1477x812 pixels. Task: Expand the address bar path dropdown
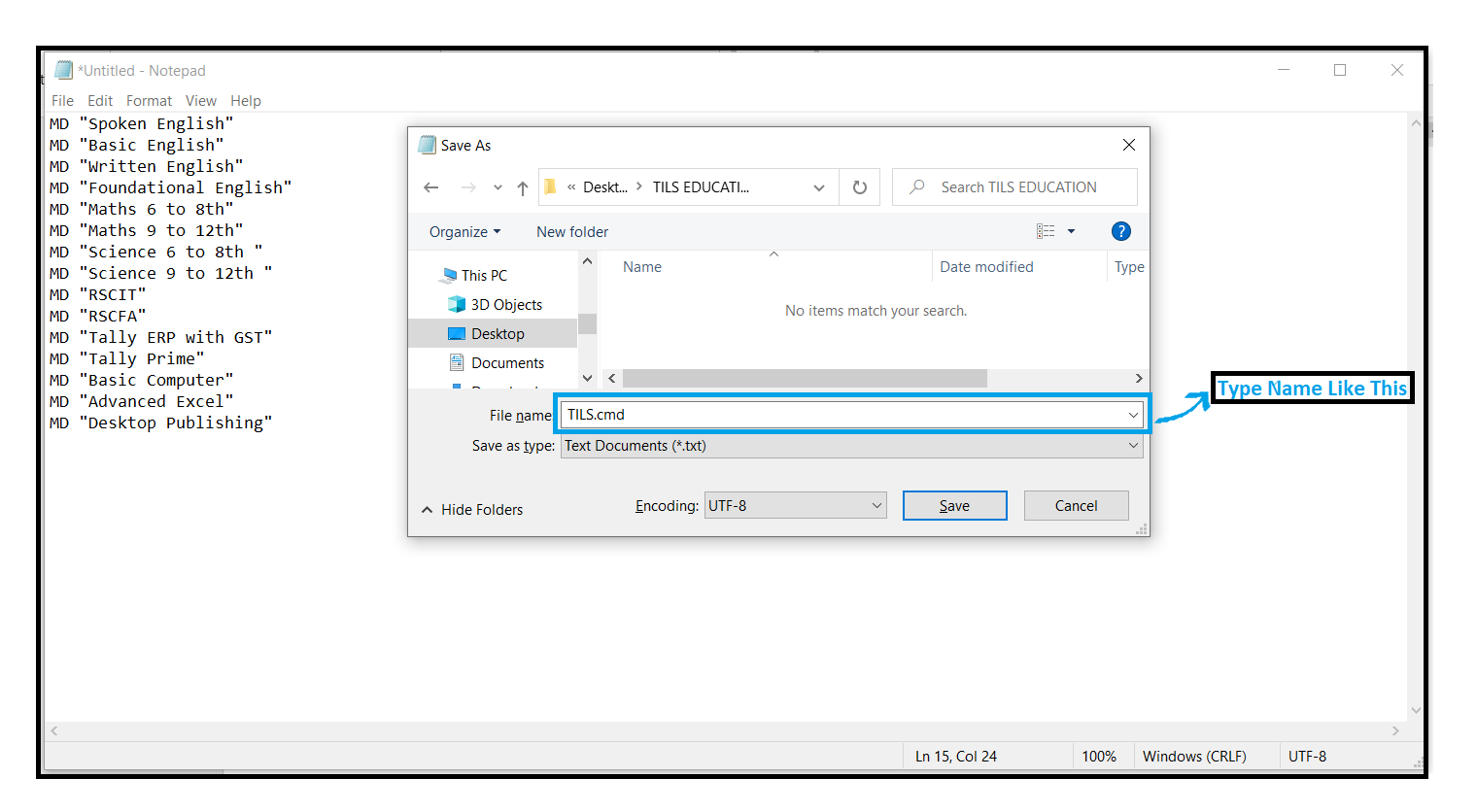(819, 187)
